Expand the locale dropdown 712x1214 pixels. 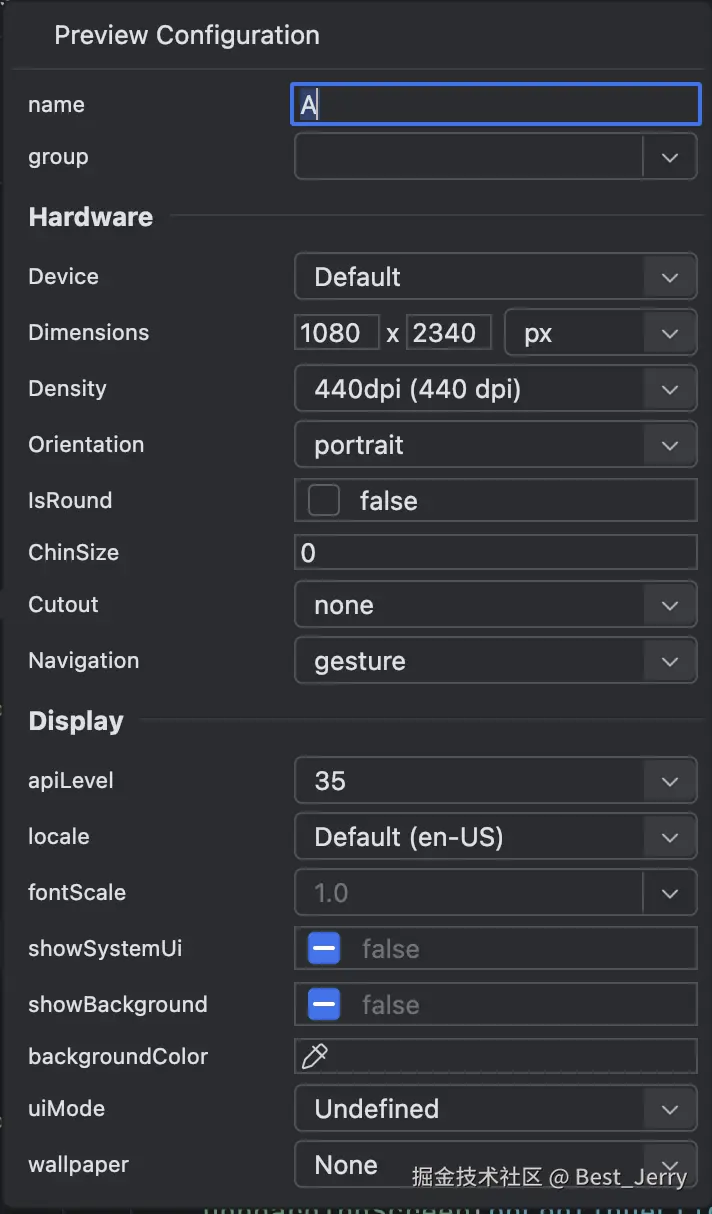[x=670, y=837]
